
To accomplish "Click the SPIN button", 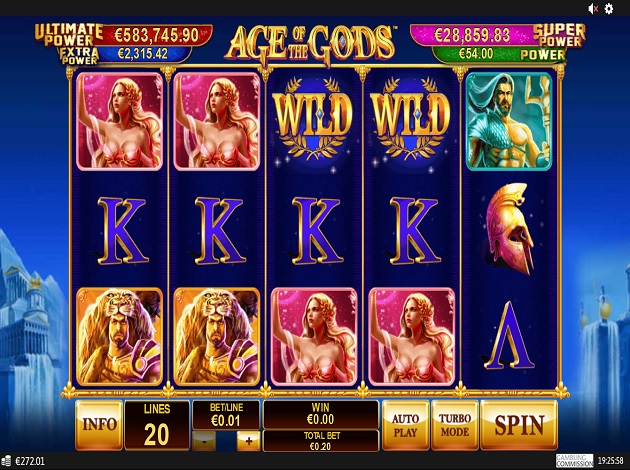I will pyautogui.click(x=519, y=425).
